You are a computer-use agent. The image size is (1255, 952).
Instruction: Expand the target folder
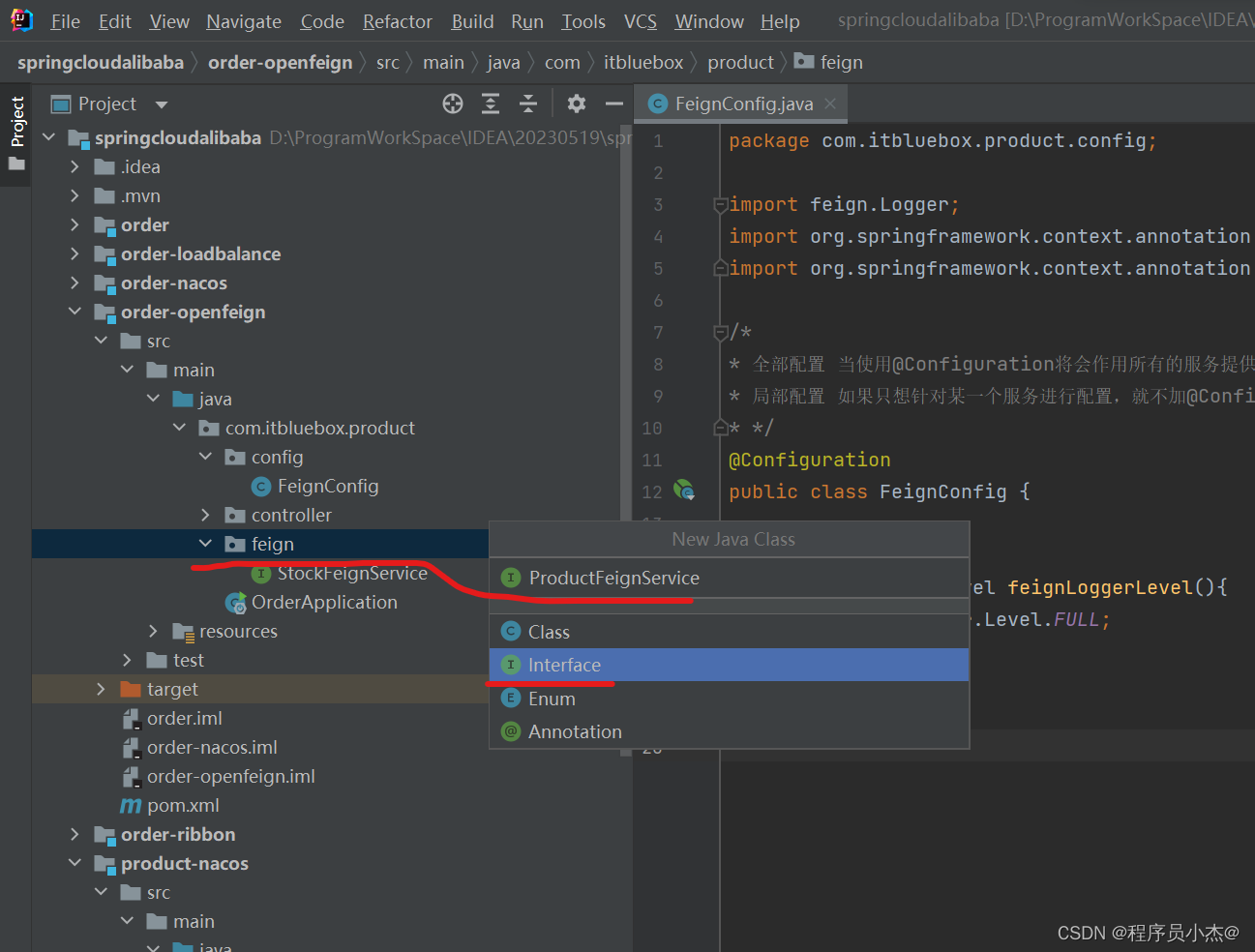click(102, 689)
